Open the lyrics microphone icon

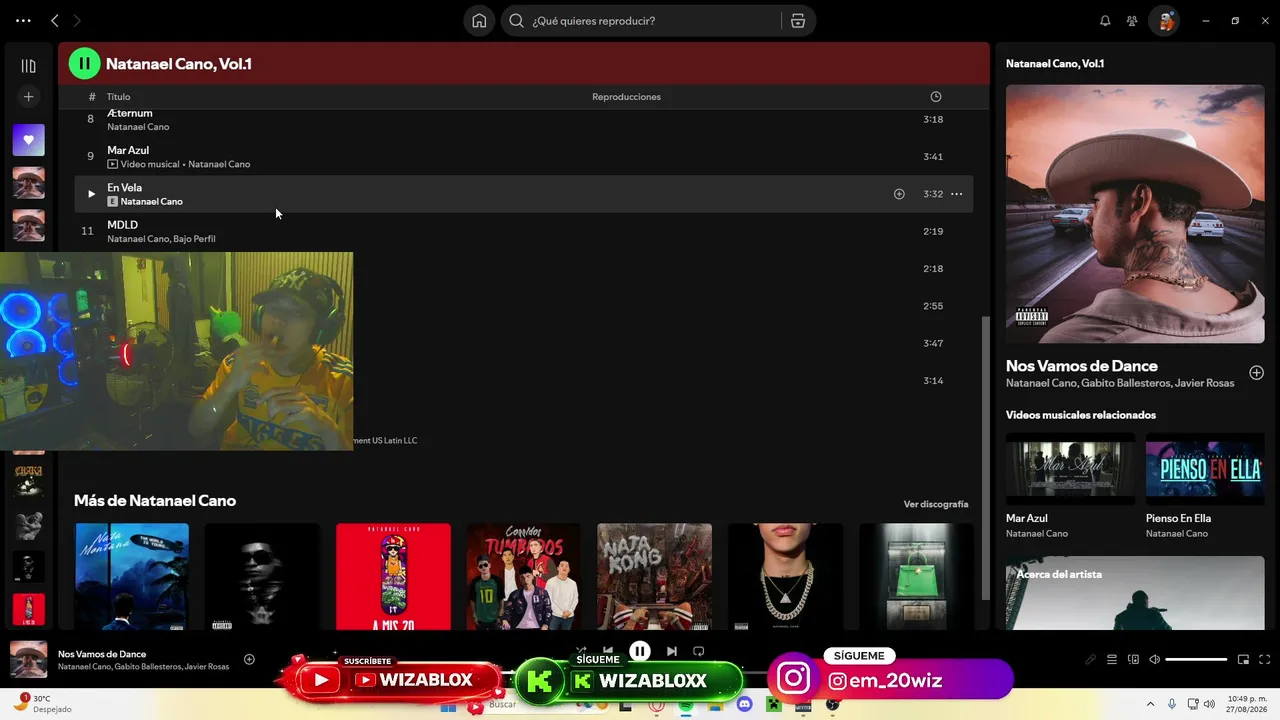tap(1091, 659)
